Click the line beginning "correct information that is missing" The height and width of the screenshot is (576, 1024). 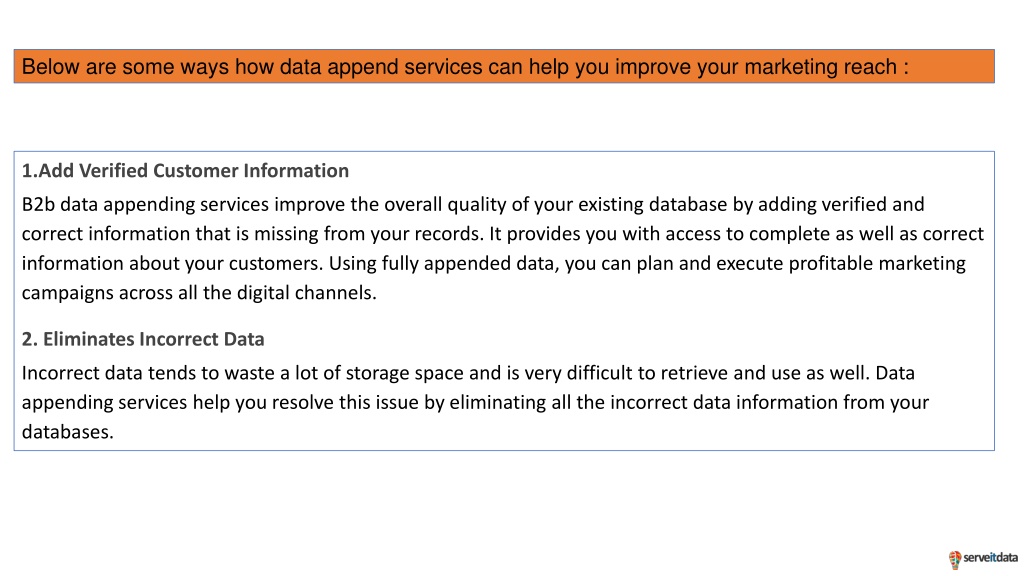pyautogui.click(x=502, y=234)
